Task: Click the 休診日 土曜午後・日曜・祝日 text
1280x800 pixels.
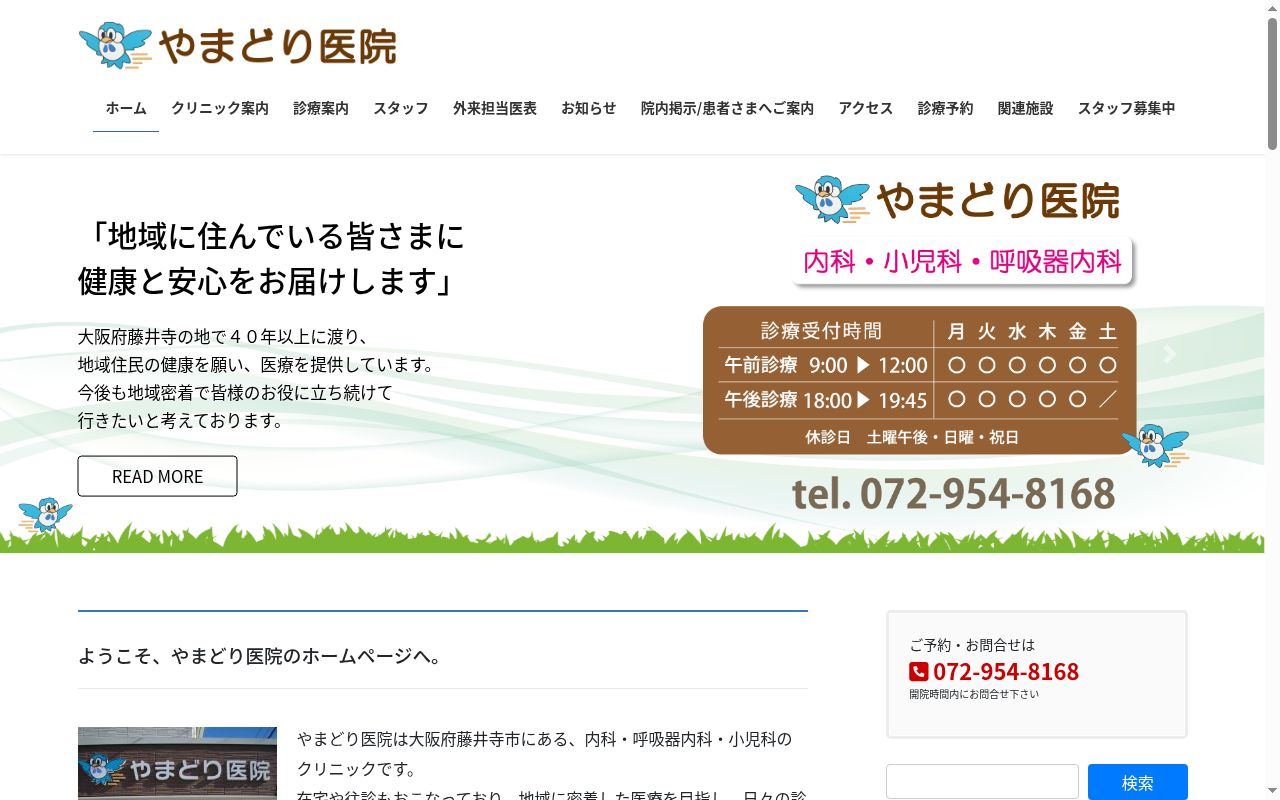Action: 912,437
